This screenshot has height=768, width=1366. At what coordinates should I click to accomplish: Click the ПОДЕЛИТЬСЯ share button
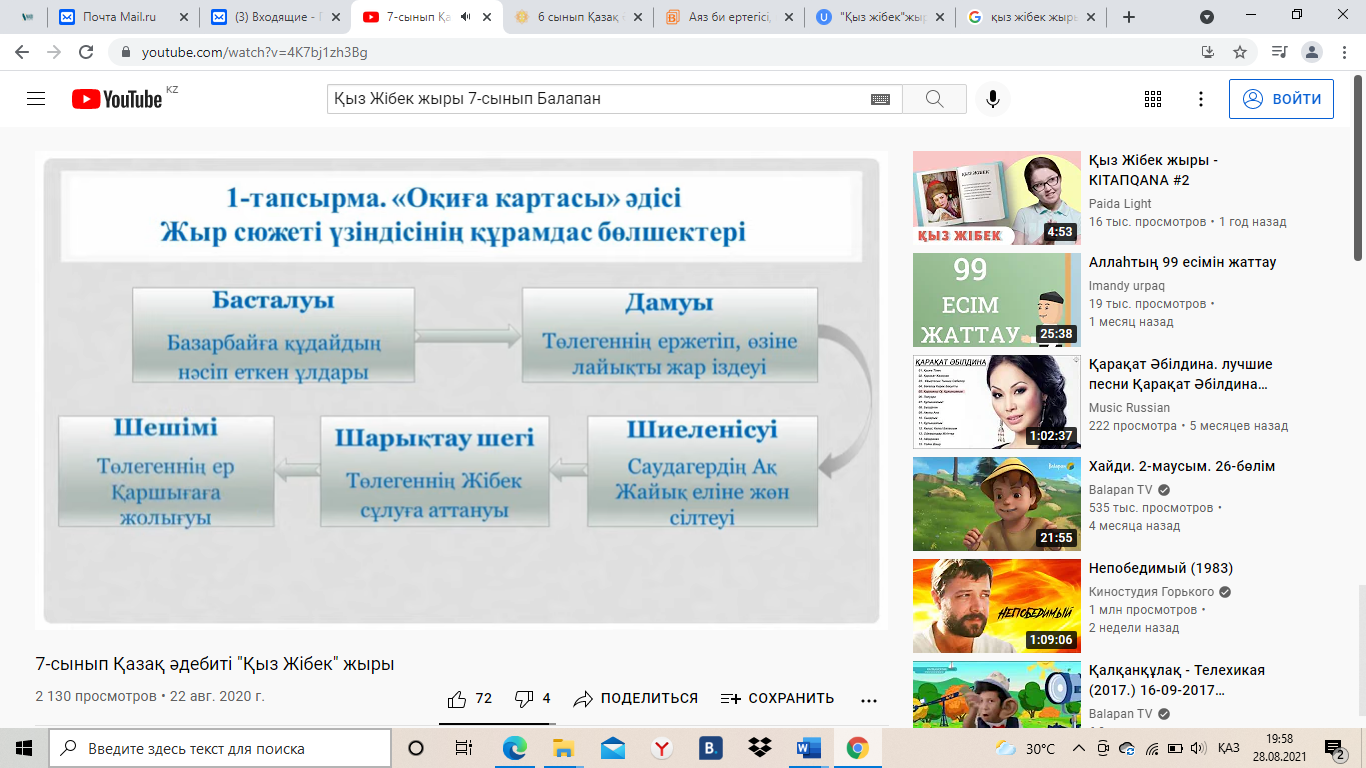point(636,699)
